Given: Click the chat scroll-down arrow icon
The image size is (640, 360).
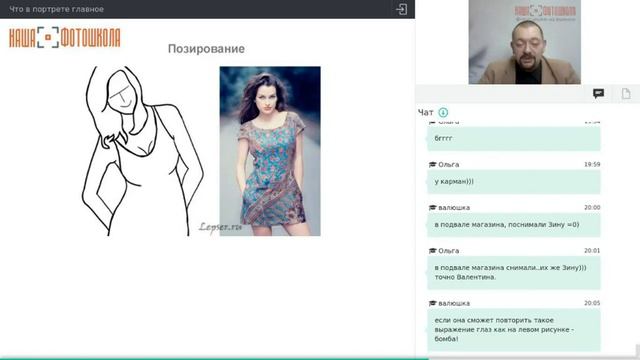Looking at the screenshot, I should [443, 112].
